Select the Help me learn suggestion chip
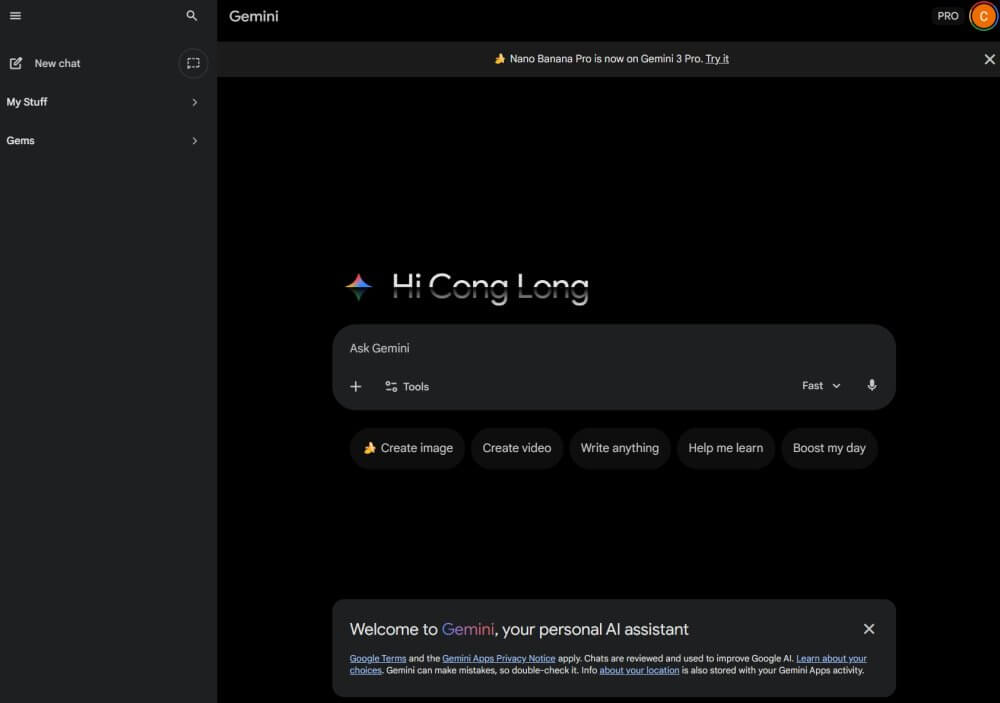This screenshot has width=1000, height=703. tap(725, 448)
